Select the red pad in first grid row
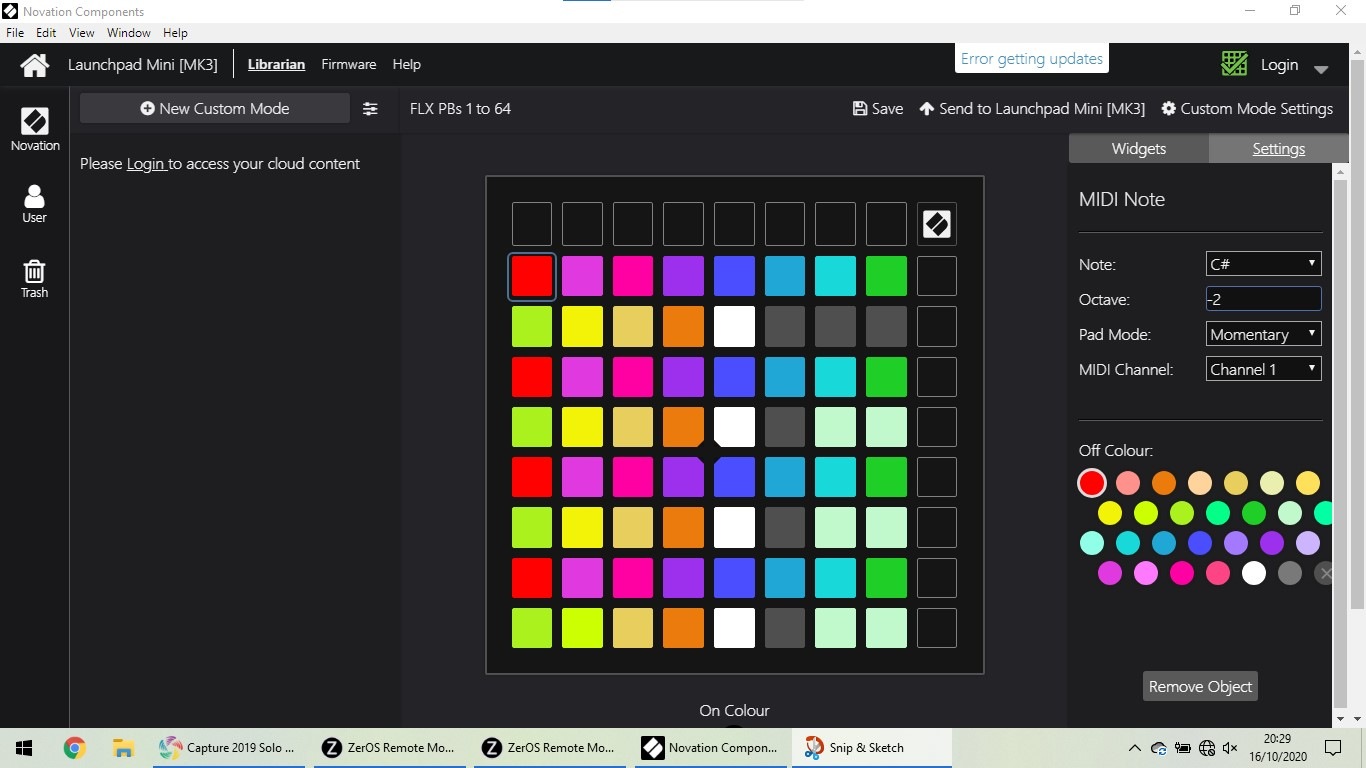Image resolution: width=1366 pixels, height=768 pixels. click(532, 276)
